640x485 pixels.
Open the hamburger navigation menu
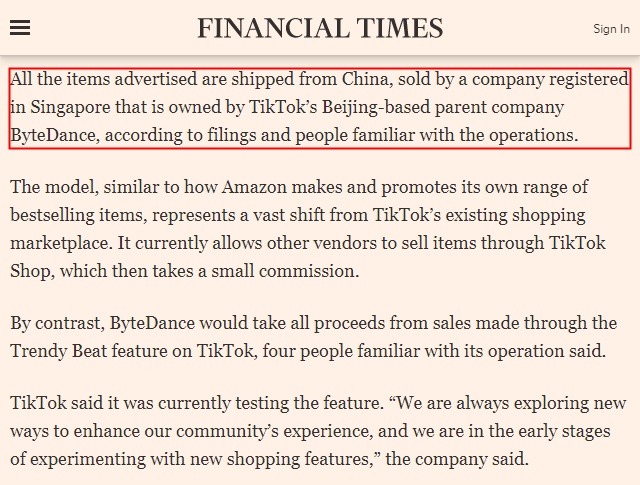20,28
